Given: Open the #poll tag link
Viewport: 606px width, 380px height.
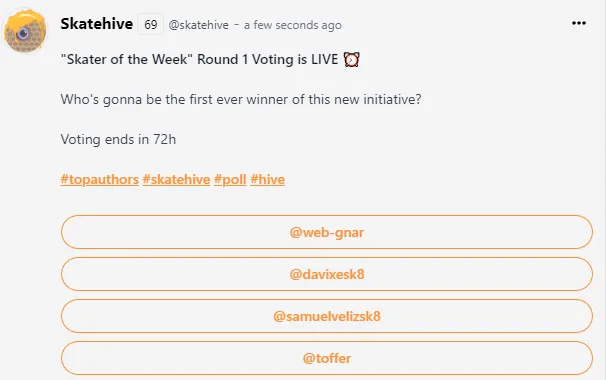Looking at the screenshot, I should pyautogui.click(x=230, y=179).
